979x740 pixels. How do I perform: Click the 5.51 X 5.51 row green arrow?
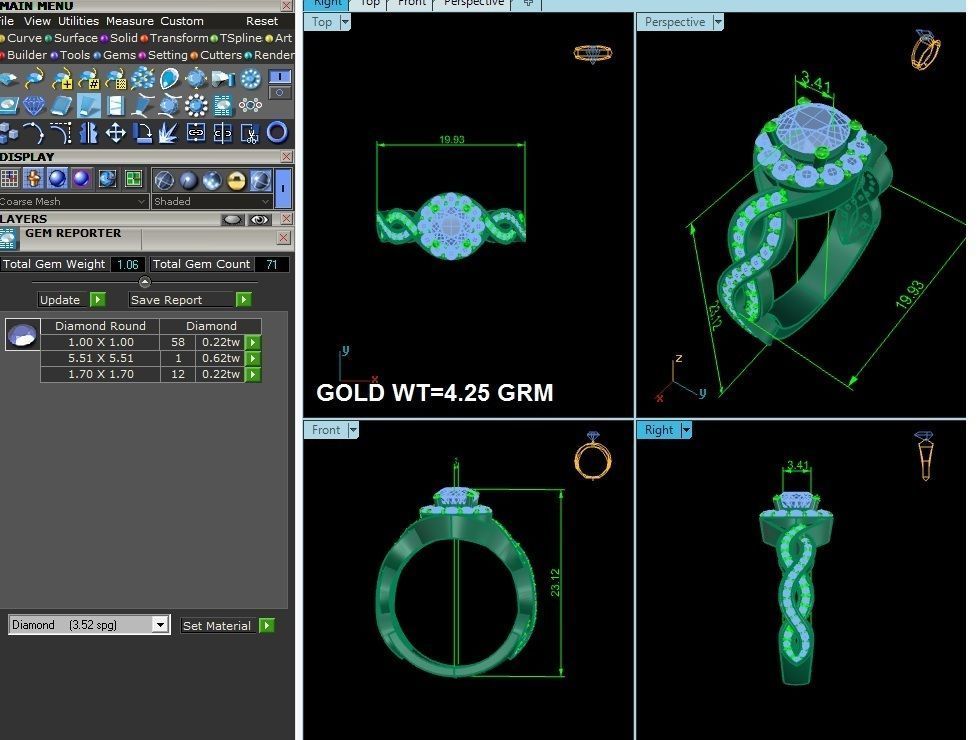[x=252, y=358]
